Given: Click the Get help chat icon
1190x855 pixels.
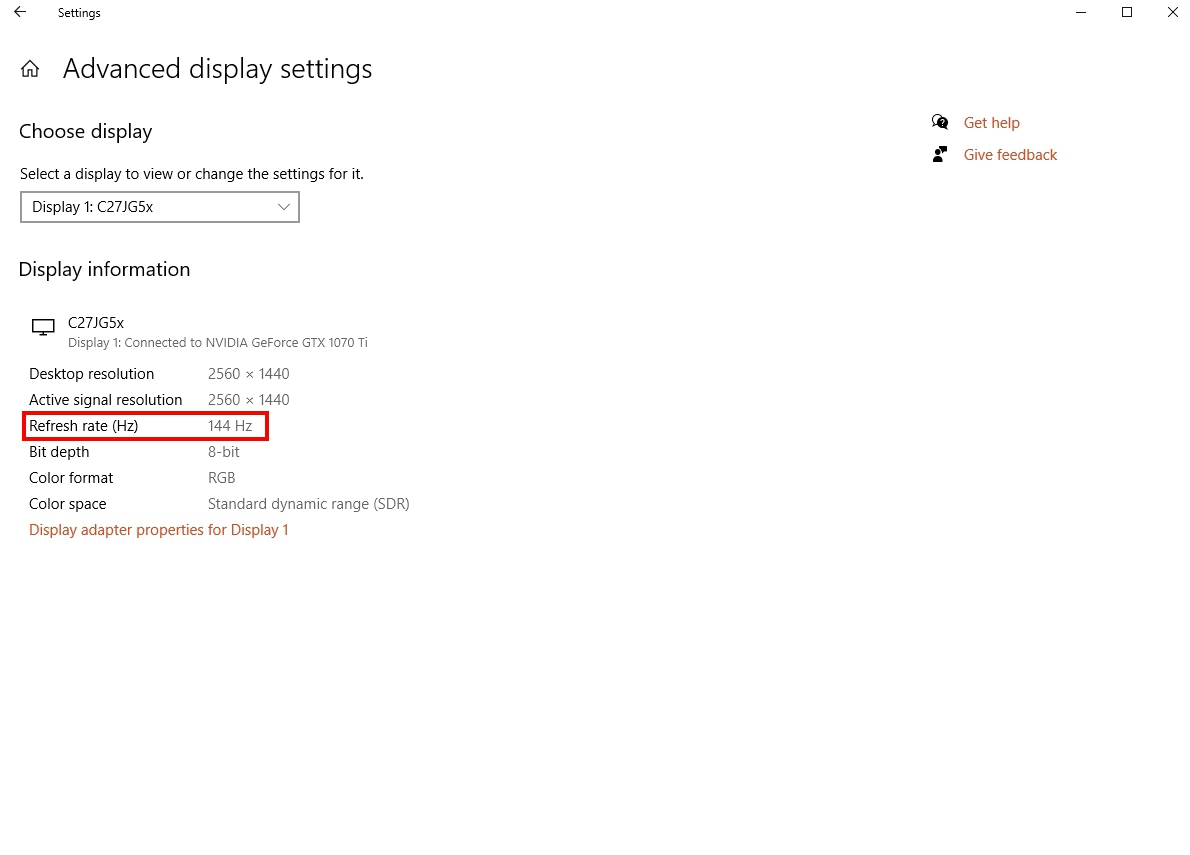Looking at the screenshot, I should coord(940,122).
